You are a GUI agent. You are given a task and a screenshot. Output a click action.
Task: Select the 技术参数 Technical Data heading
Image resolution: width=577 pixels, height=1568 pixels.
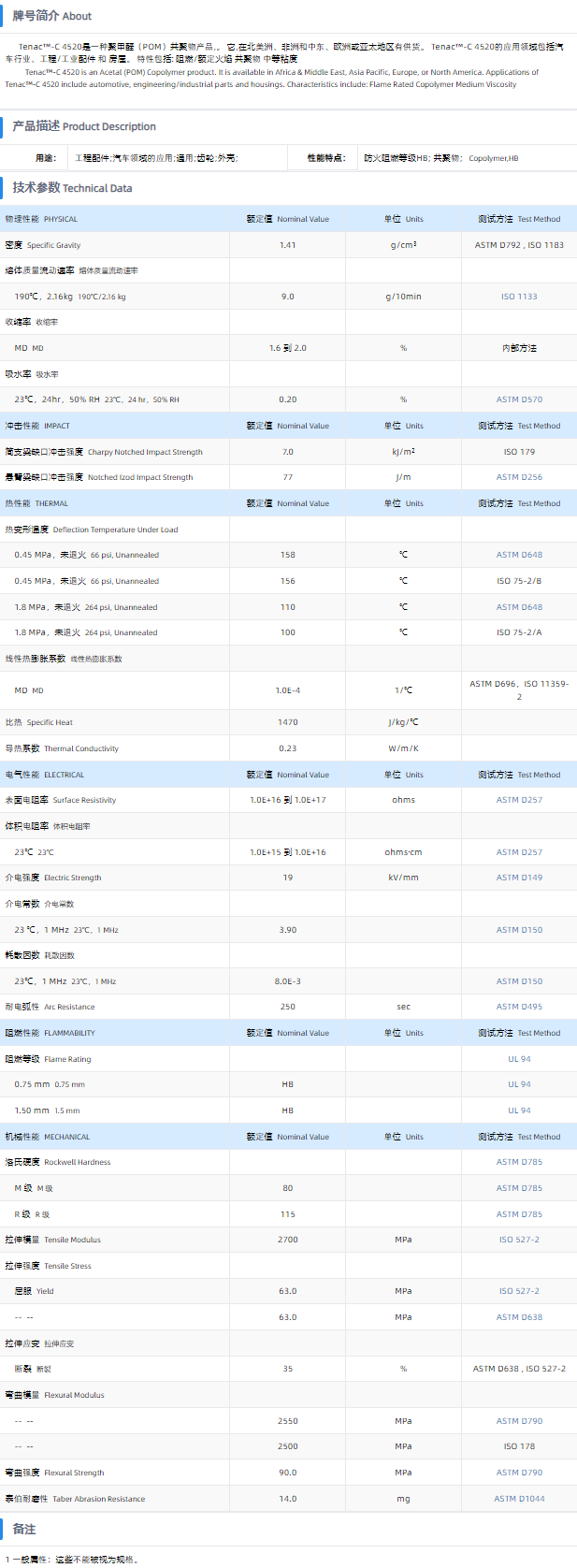click(x=72, y=188)
